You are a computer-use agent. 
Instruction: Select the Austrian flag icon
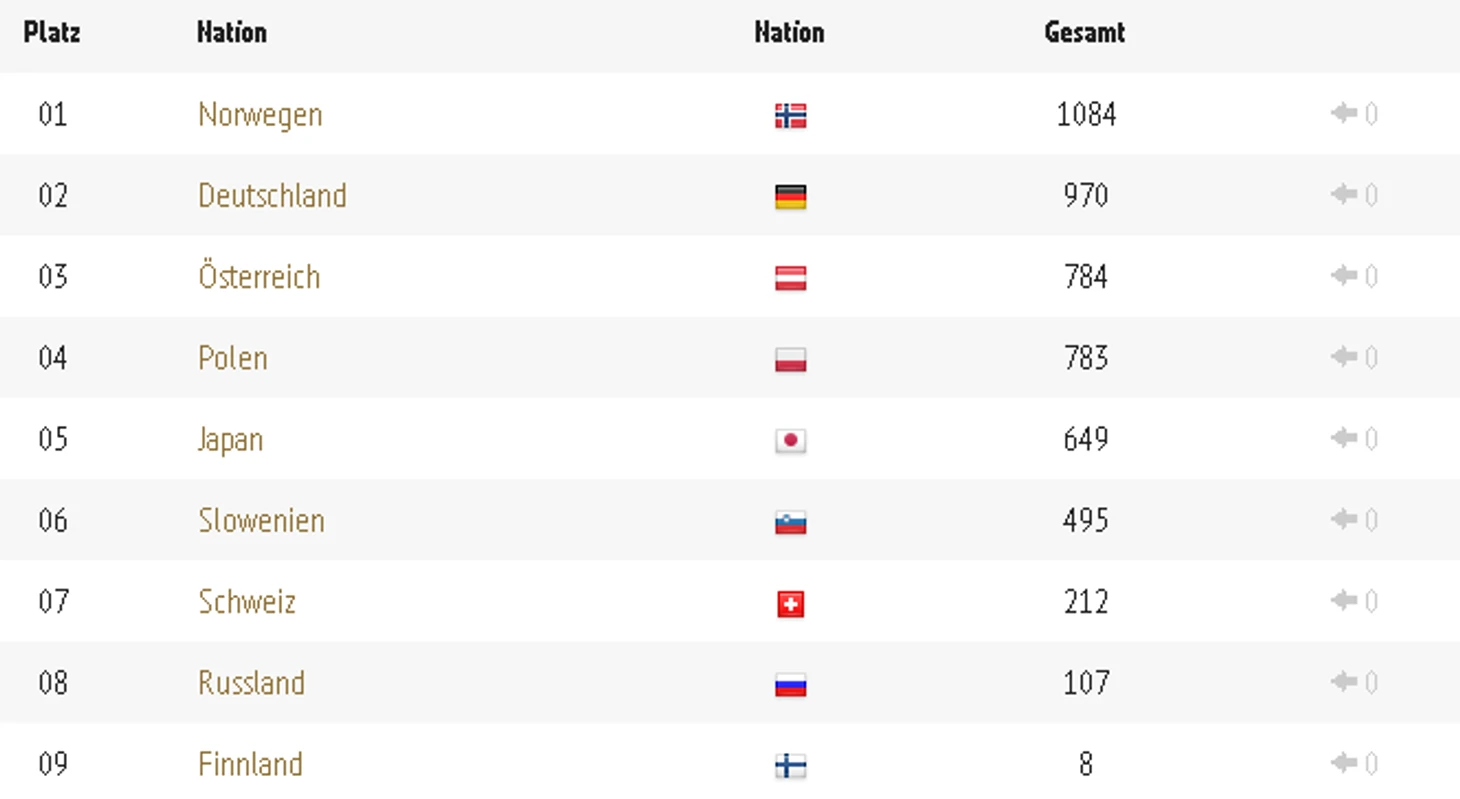click(x=790, y=278)
